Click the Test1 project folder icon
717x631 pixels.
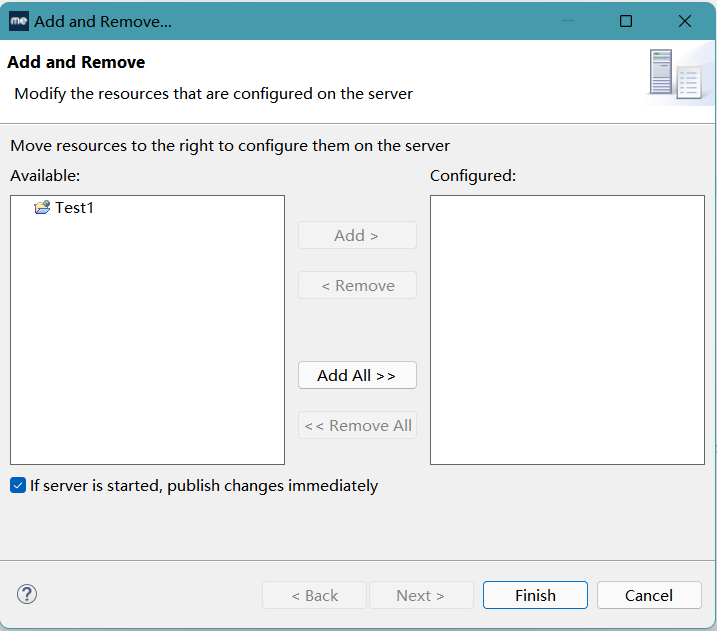(x=42, y=208)
